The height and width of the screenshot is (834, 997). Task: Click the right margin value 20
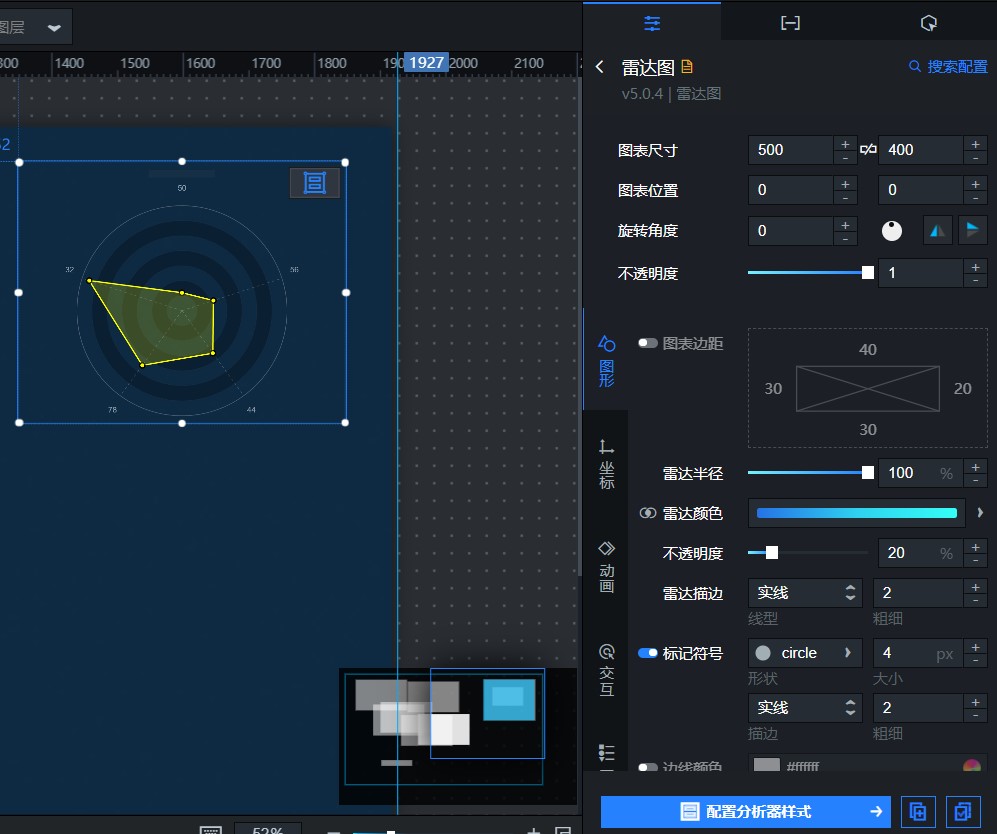pos(962,388)
